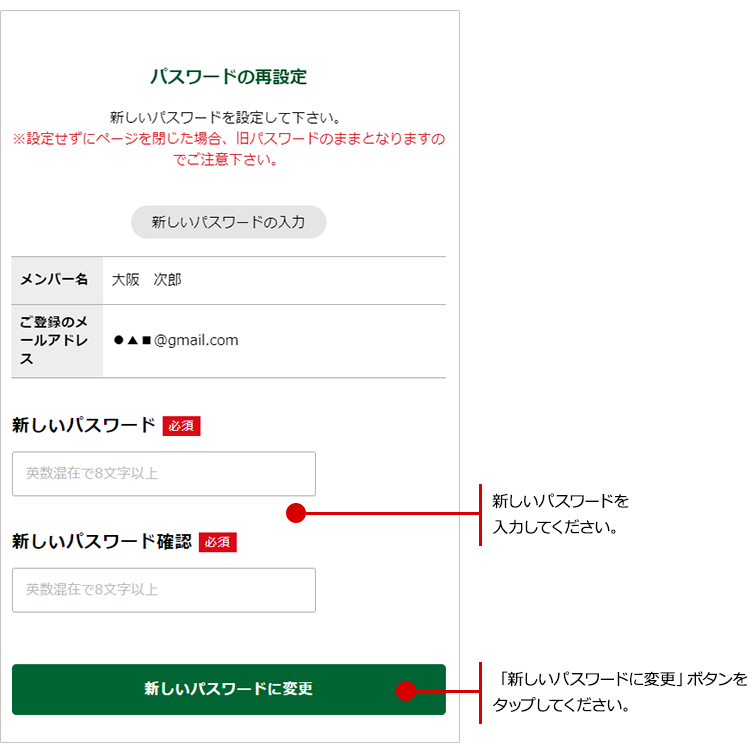Click the ご登録のメールアドレス header cell
This screenshot has height=753, width=750.
pyautogui.click(x=56, y=341)
